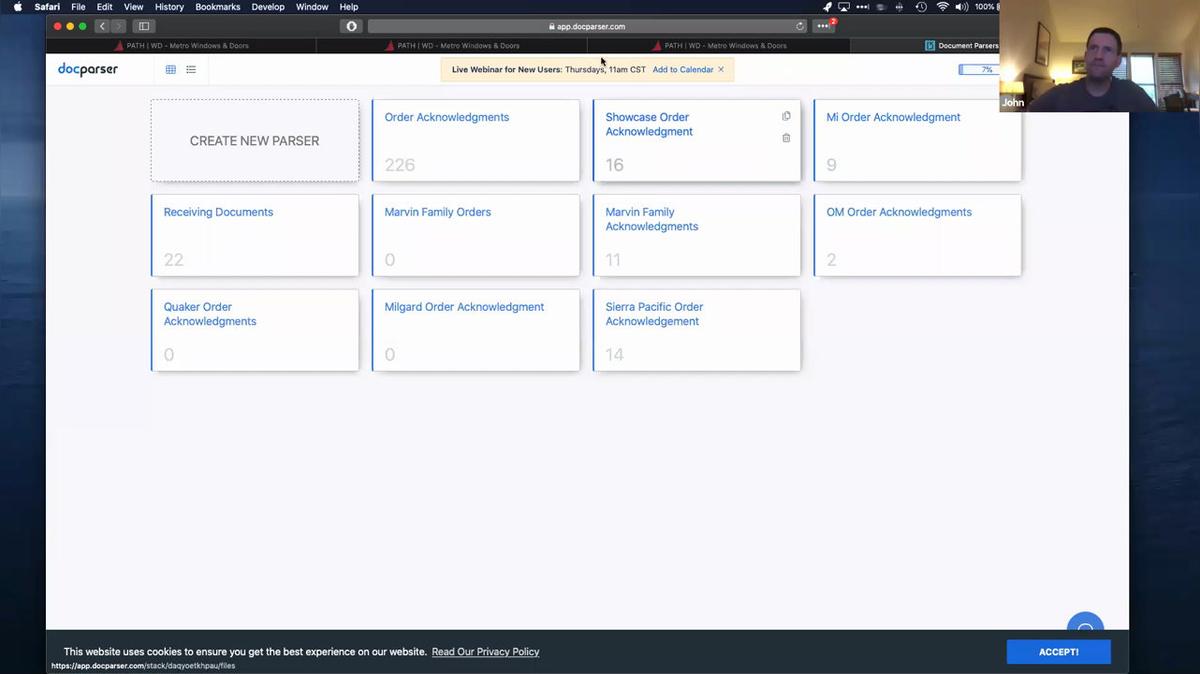Open Read Our Privacy Policy link
This screenshot has height=674, width=1200.
coord(485,652)
